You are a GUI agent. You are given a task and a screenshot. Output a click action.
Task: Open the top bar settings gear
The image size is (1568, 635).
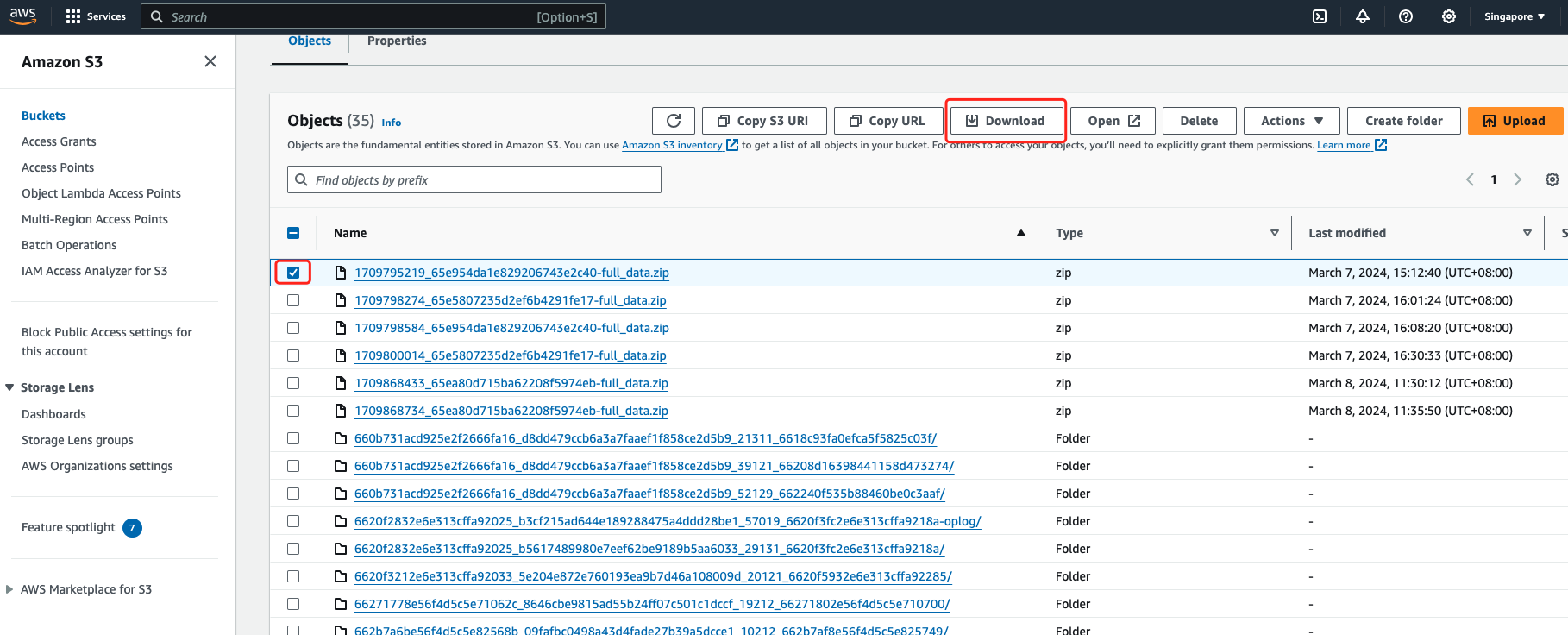point(1449,16)
